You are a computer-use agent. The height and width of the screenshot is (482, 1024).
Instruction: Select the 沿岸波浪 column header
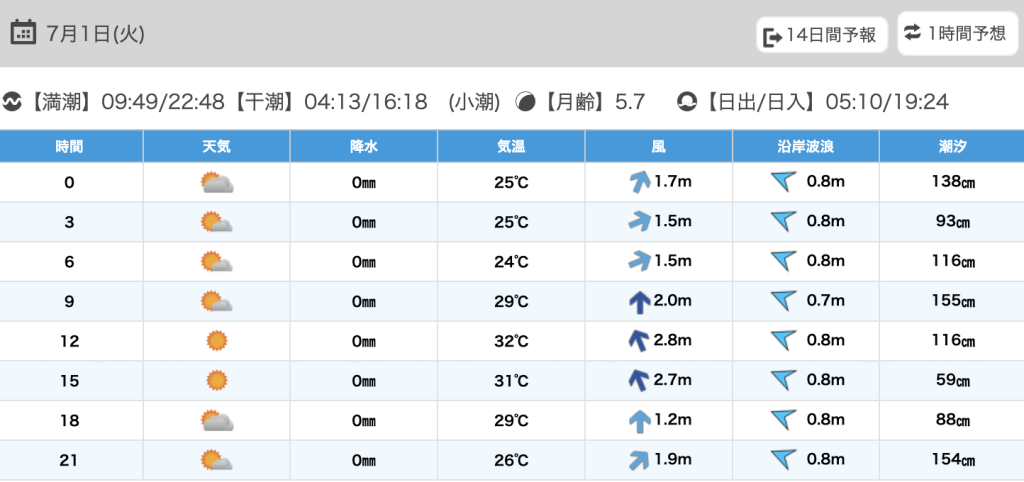(x=805, y=147)
